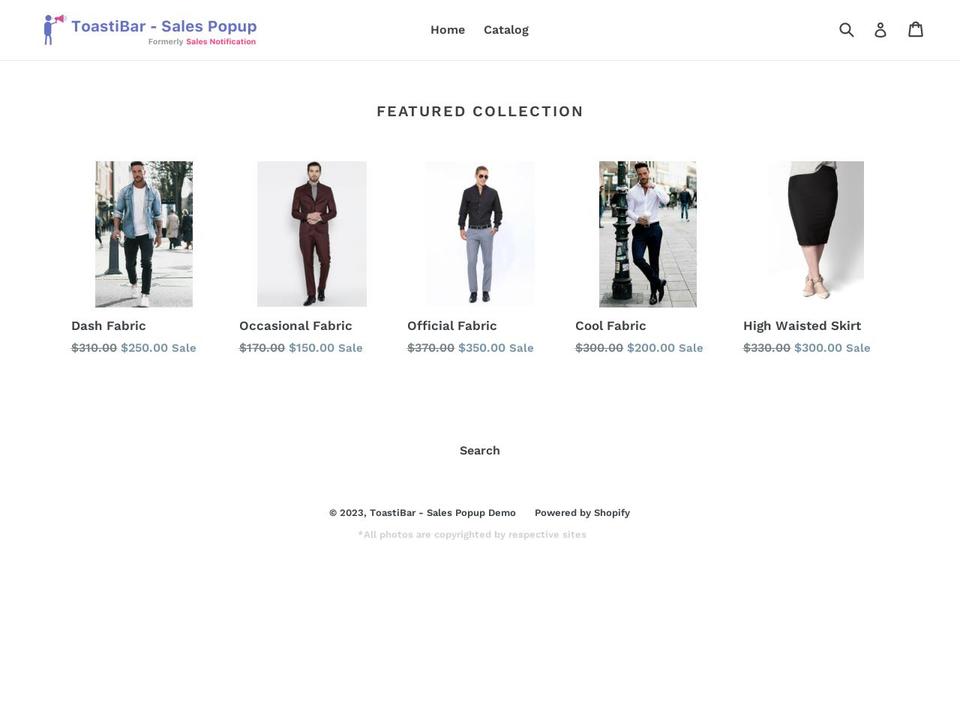Click the Occasional Fabric maroon suit image
This screenshot has height=720, width=960.
312,234
